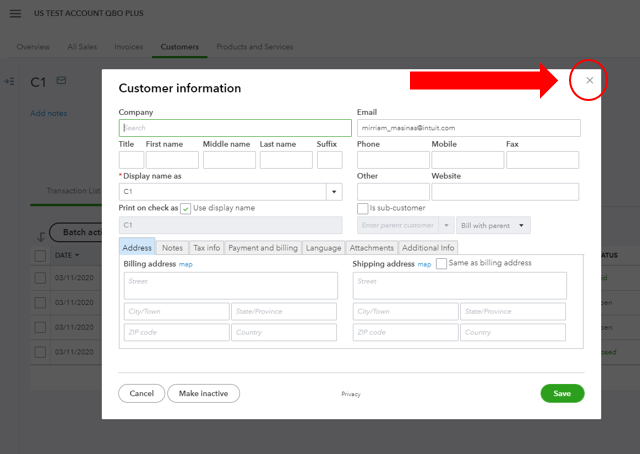
Task: Click the Add notes link
Action: (x=49, y=113)
